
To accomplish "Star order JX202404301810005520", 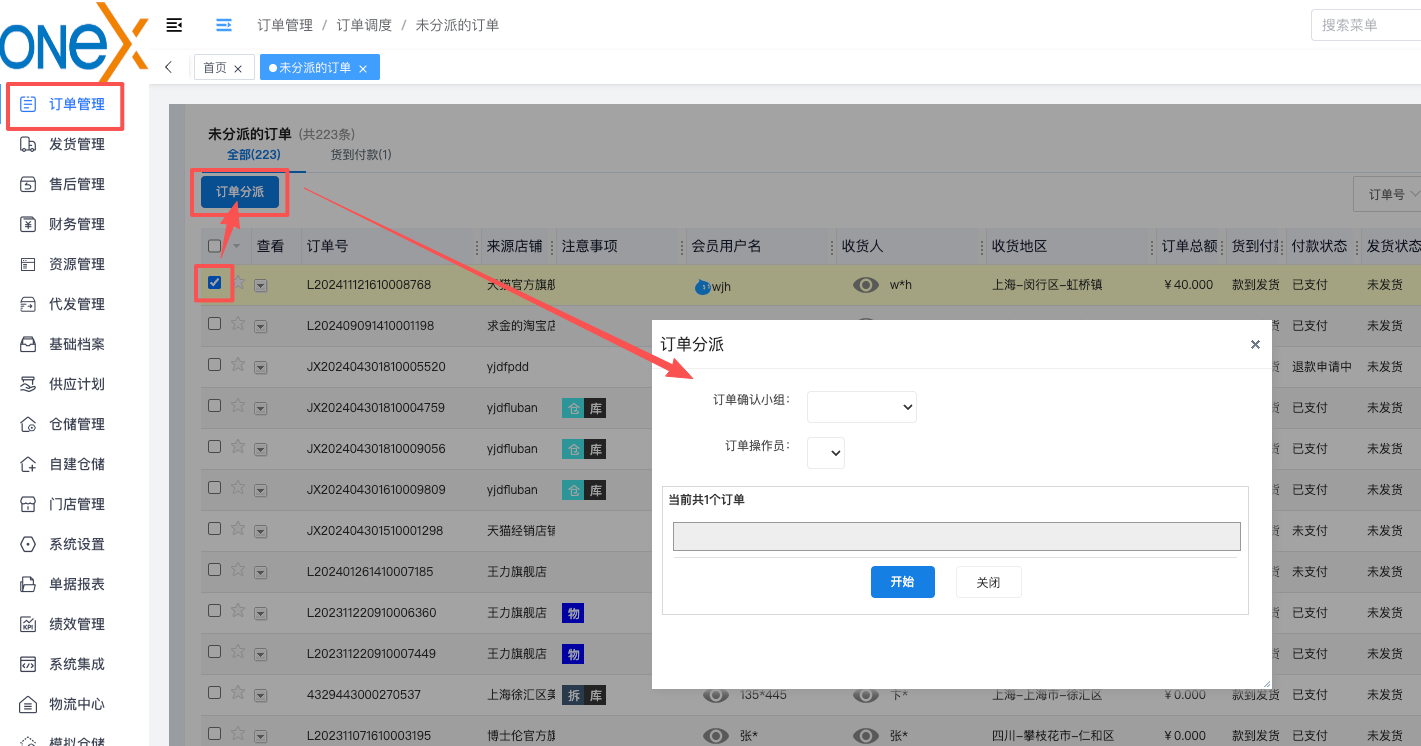I will coord(238,364).
